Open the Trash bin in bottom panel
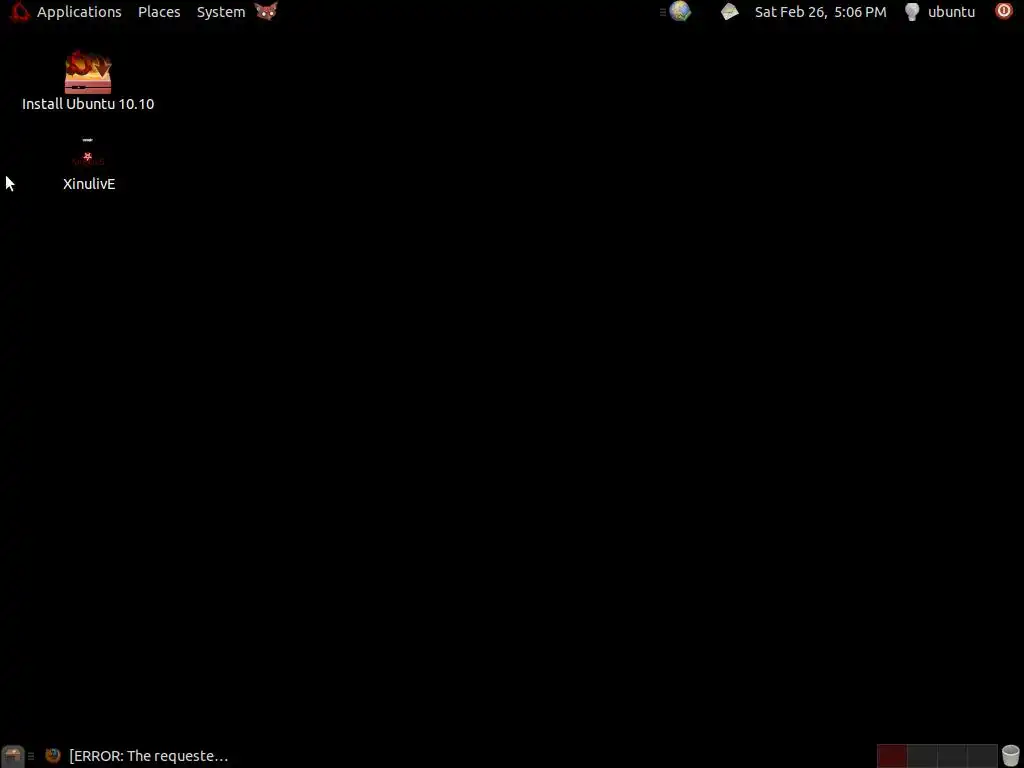1024x768 pixels. click(x=1010, y=756)
